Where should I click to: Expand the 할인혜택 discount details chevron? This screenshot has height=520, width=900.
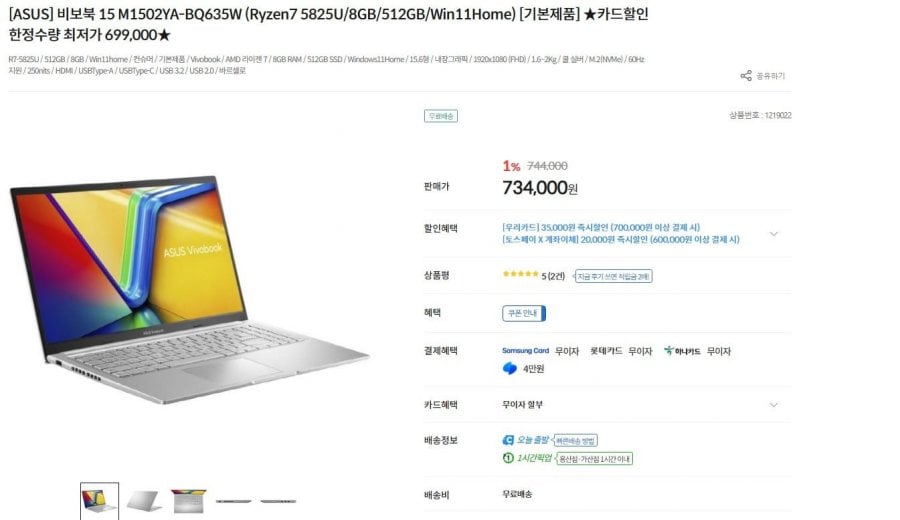click(773, 234)
